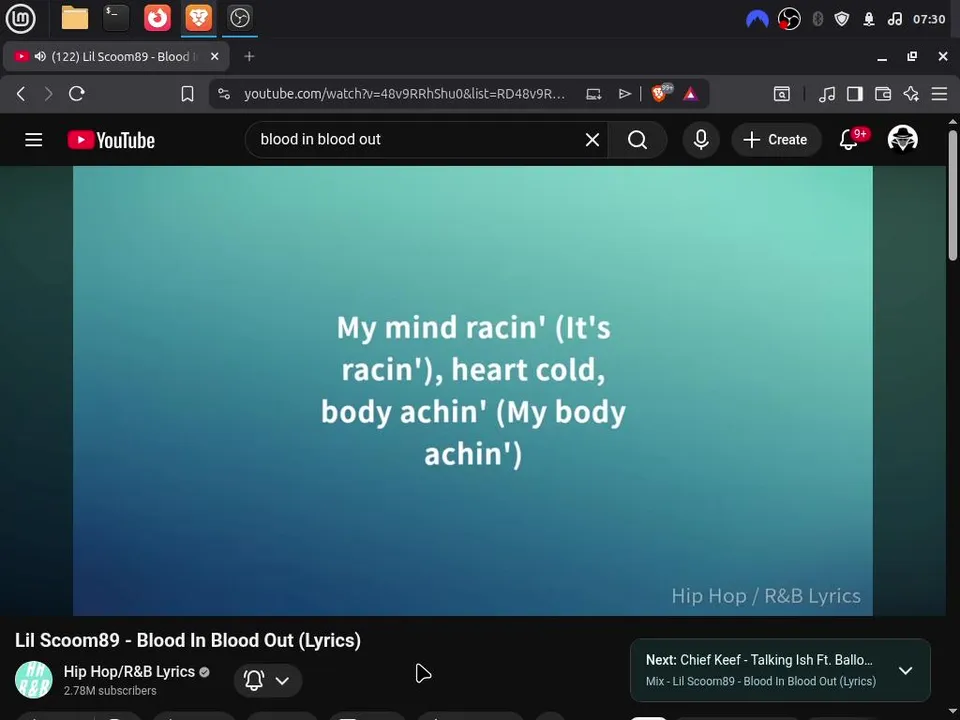Open the Brave main hamburger menu

click(939, 94)
